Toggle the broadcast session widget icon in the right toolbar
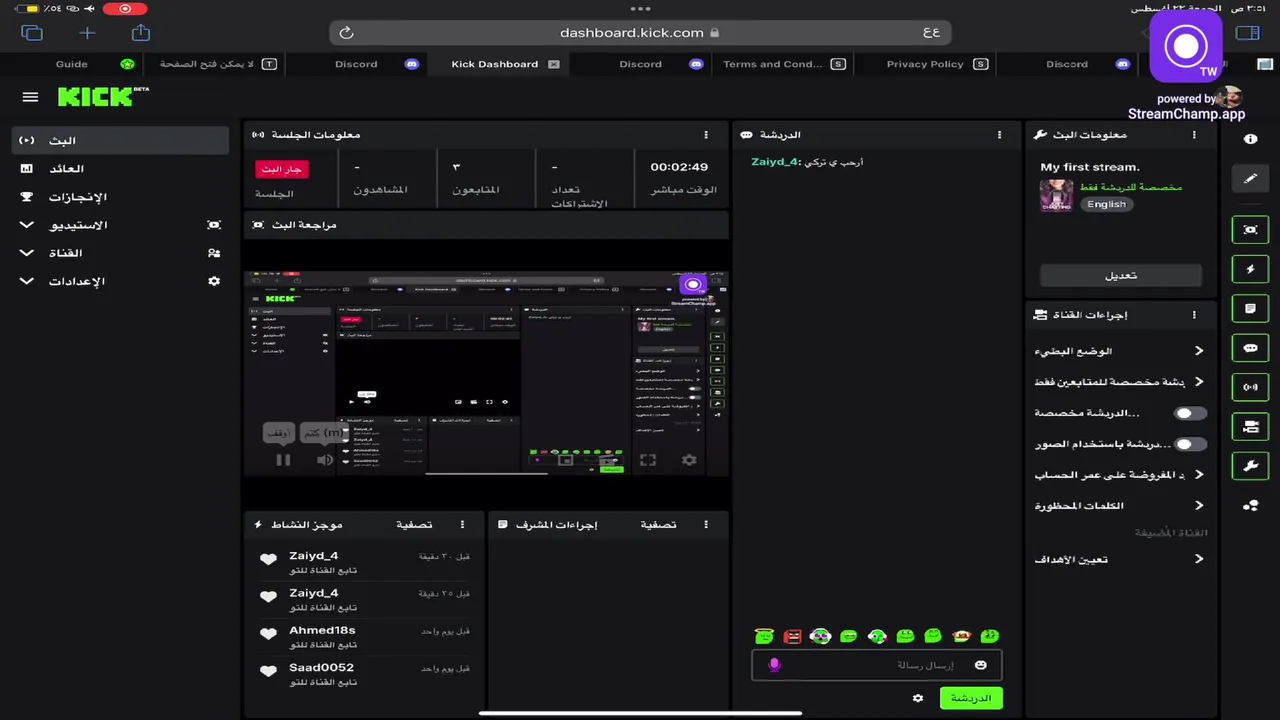The height and width of the screenshot is (720, 1280). click(x=1250, y=387)
